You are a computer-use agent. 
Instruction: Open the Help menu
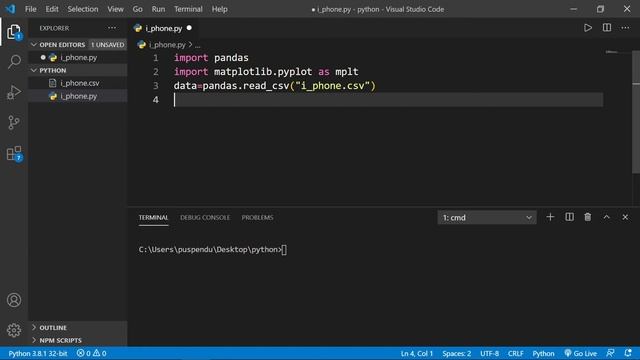pos(220,9)
